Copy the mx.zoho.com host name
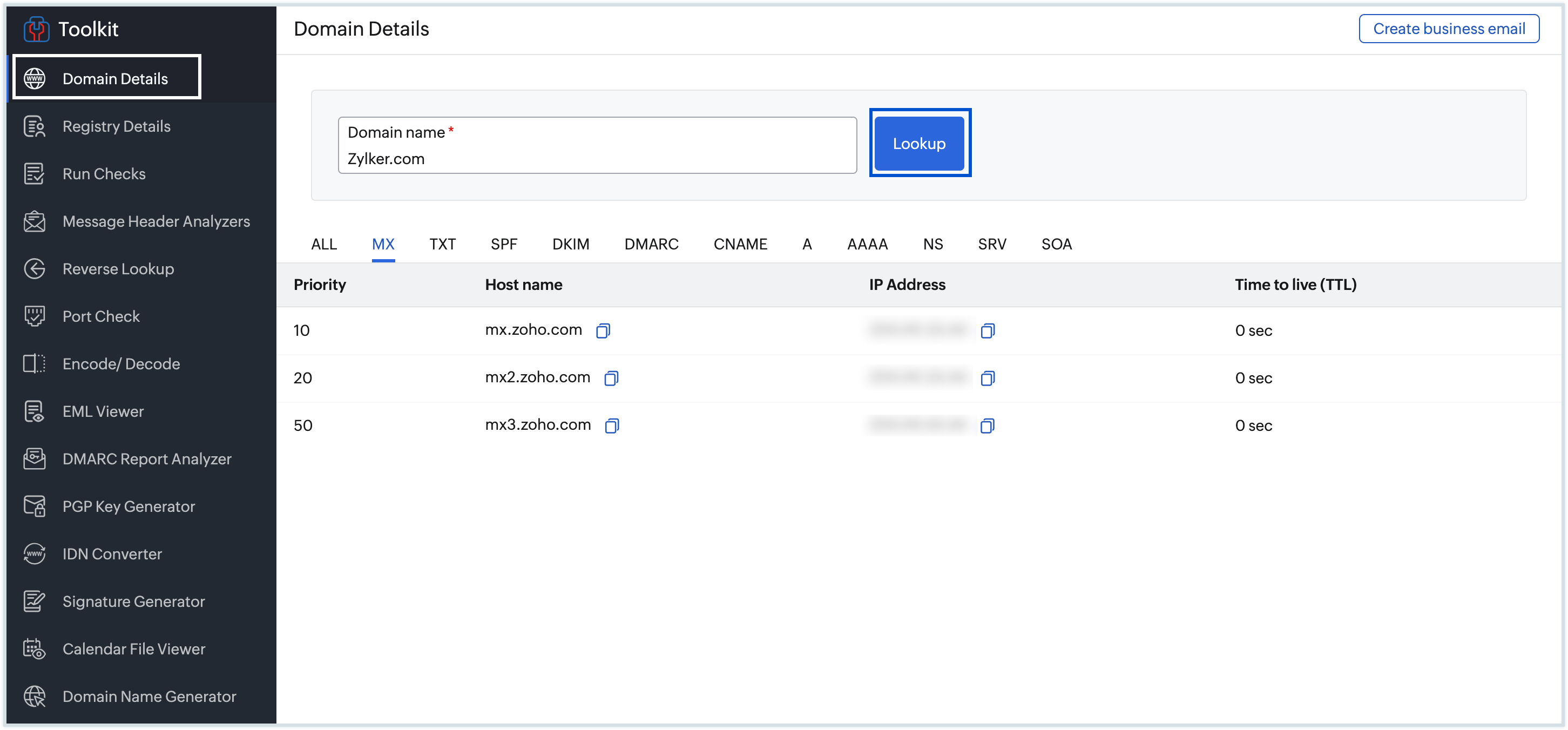 pos(603,330)
